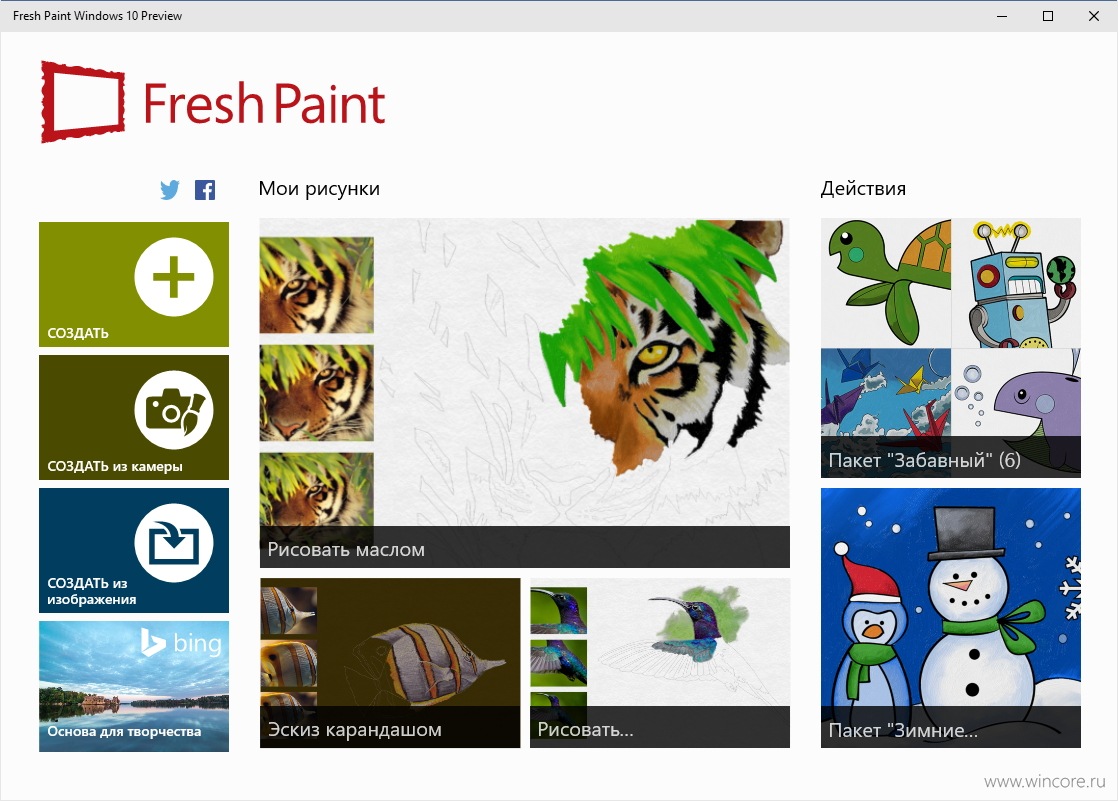Select the green turtle picture
The height and width of the screenshot is (801, 1118).
coord(886,283)
